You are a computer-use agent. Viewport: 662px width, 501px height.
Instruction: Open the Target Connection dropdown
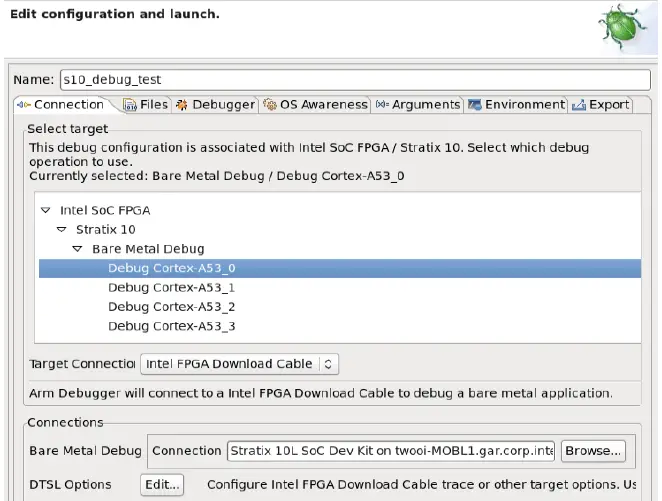tap(239, 364)
